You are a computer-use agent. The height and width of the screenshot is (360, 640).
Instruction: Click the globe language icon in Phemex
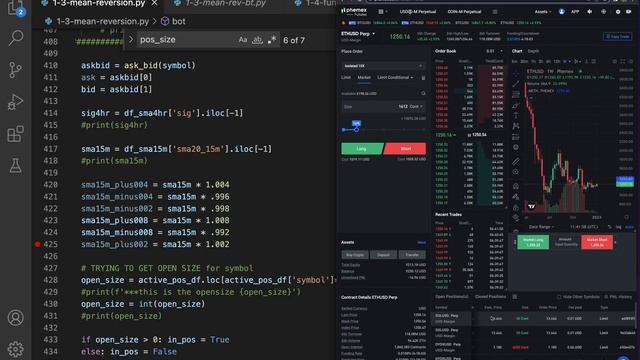604,12
